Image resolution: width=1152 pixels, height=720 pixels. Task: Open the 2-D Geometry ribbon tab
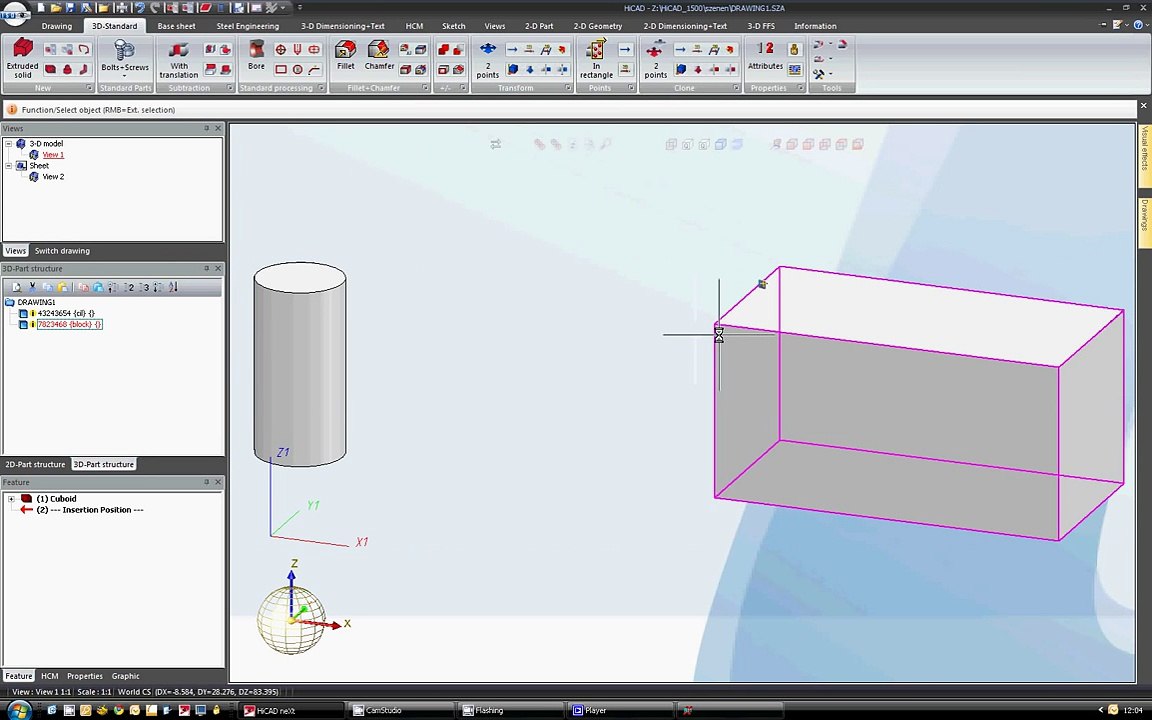(x=598, y=26)
